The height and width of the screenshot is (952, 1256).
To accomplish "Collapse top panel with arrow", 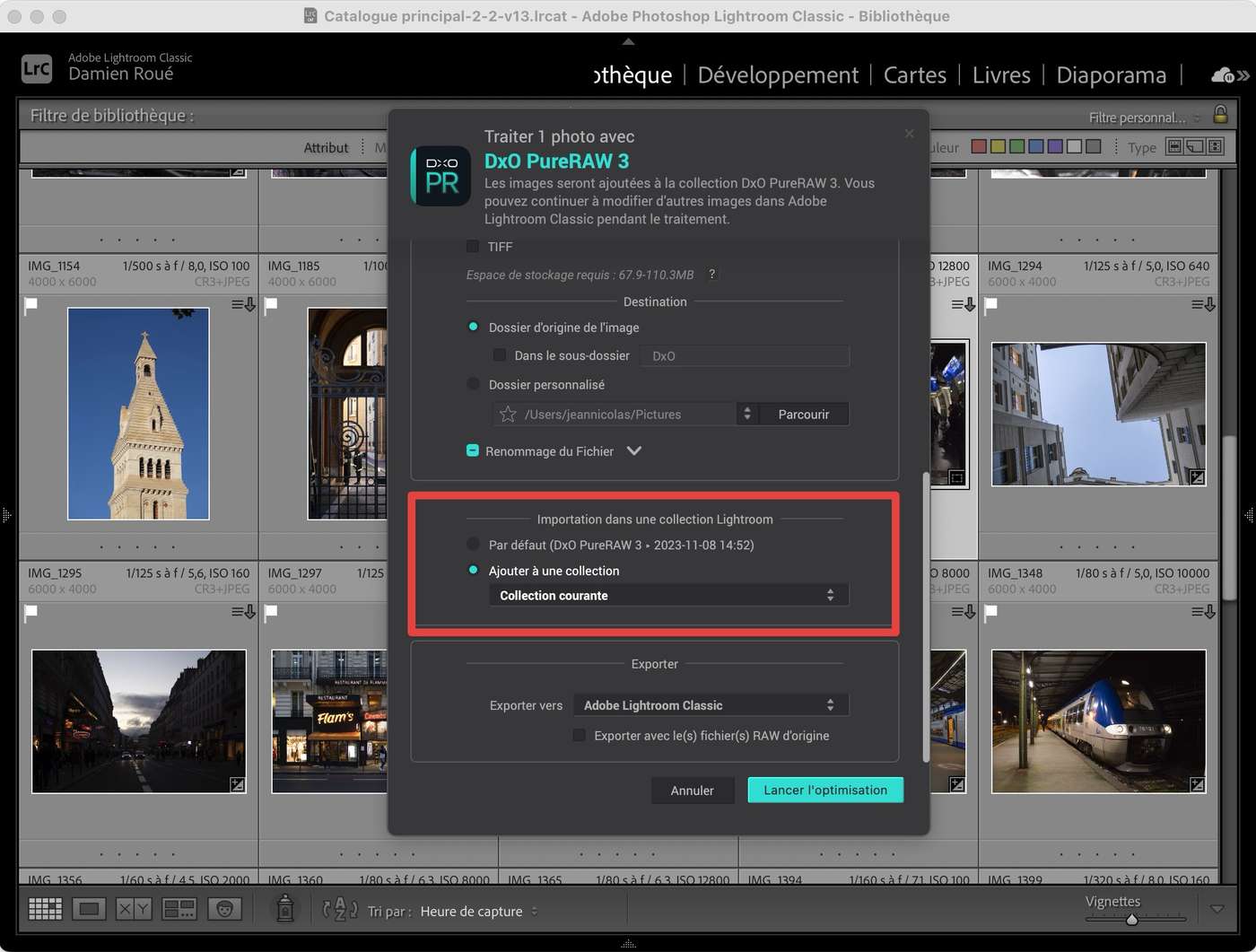I will click(x=628, y=41).
